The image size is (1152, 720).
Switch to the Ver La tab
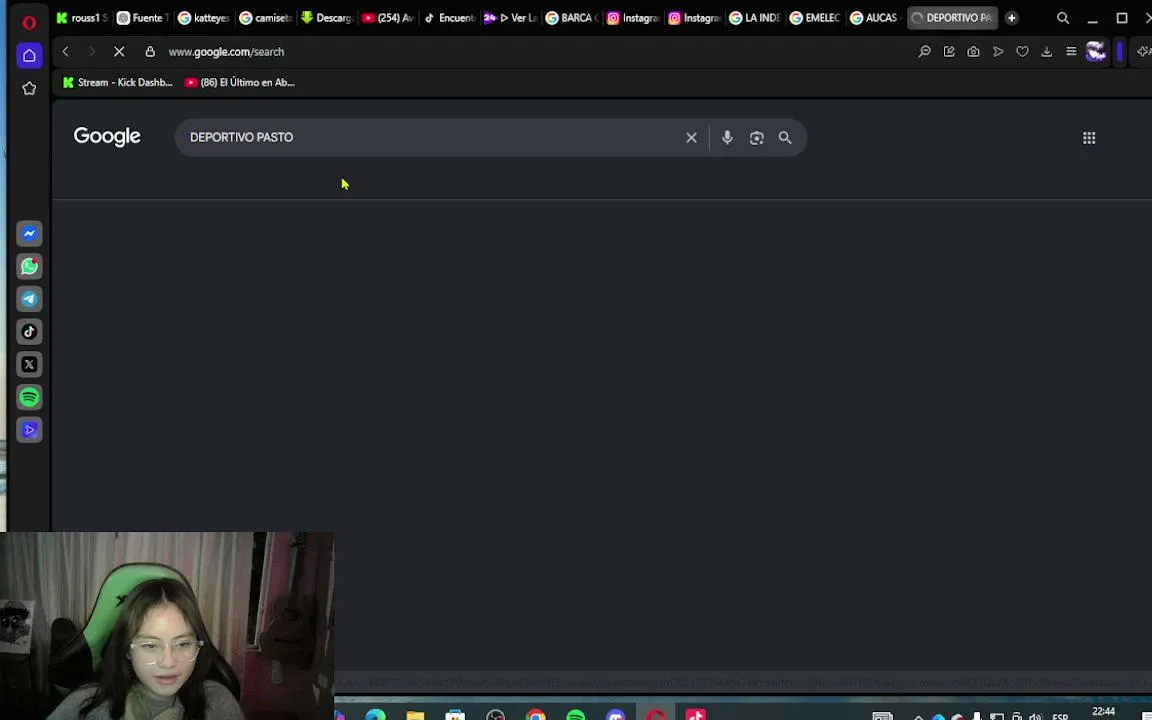coord(510,18)
